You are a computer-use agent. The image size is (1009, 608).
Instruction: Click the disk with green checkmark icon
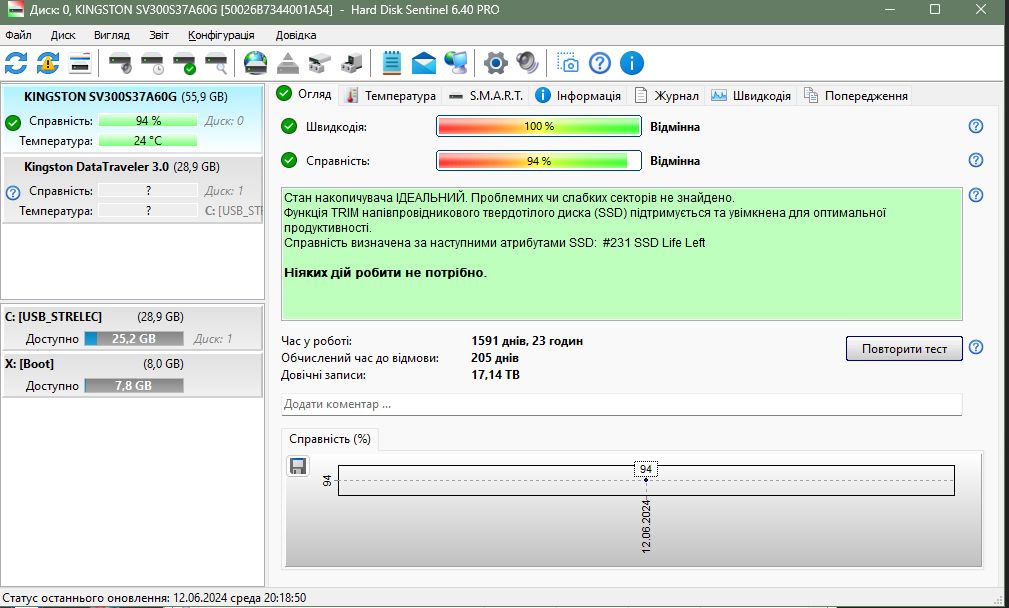(x=185, y=63)
